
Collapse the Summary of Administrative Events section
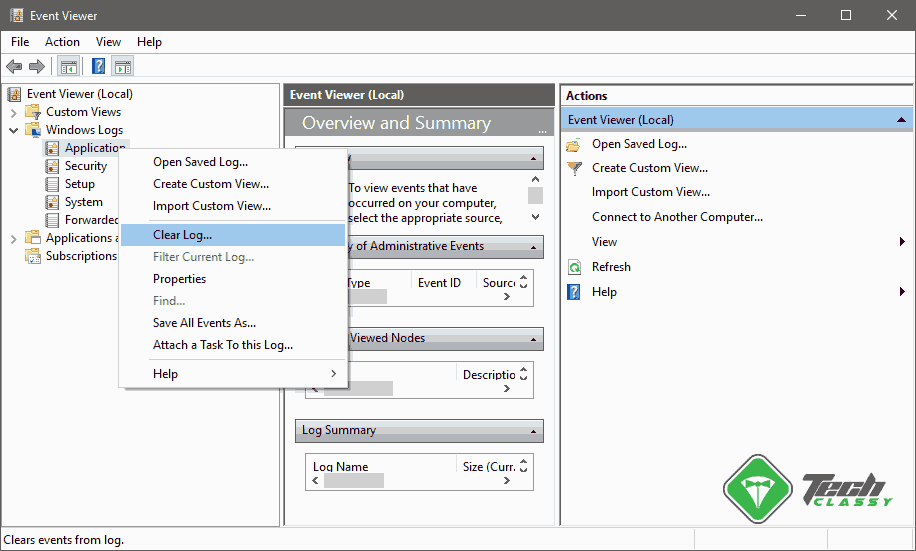pos(533,248)
